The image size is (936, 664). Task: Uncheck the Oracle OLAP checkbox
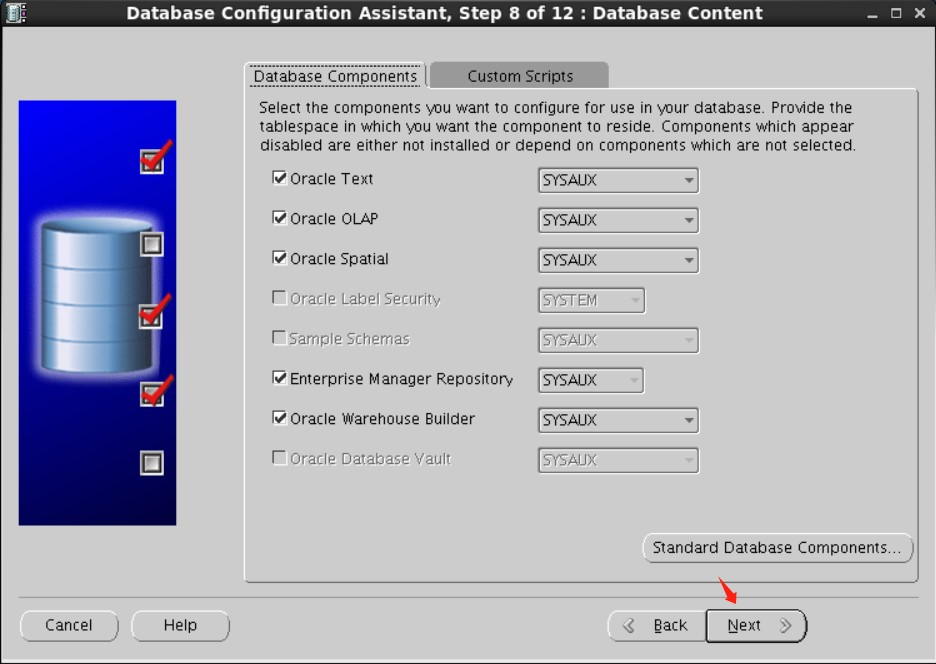[279, 218]
